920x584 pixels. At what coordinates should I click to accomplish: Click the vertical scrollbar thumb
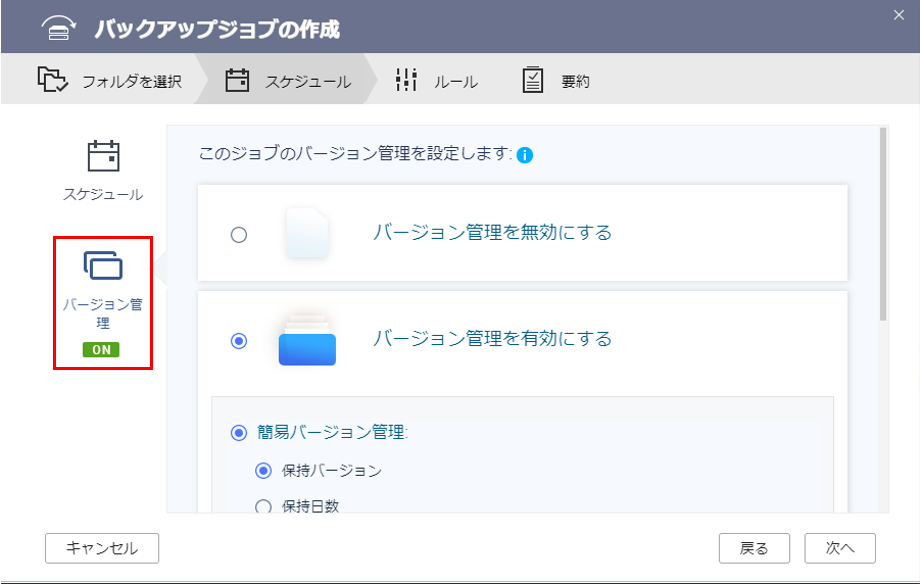[x=882, y=225]
